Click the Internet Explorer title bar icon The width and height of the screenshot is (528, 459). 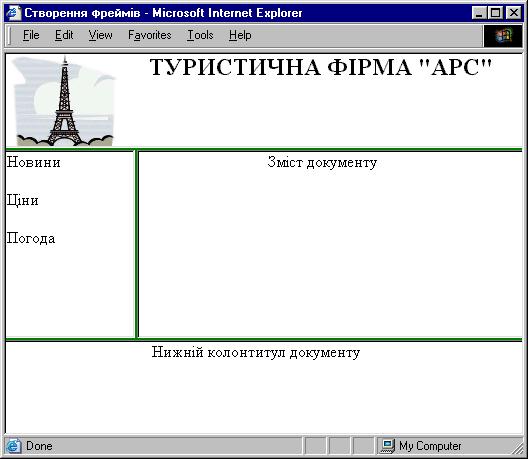point(13,13)
